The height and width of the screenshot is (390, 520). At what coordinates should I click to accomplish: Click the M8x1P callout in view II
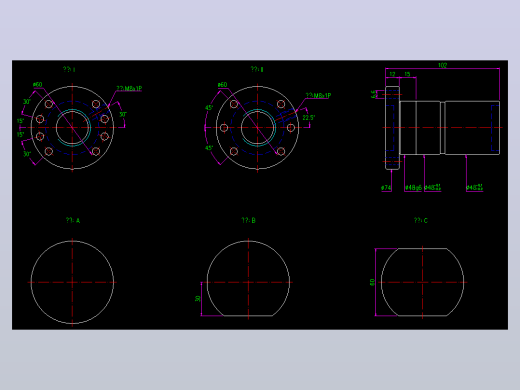click(318, 96)
